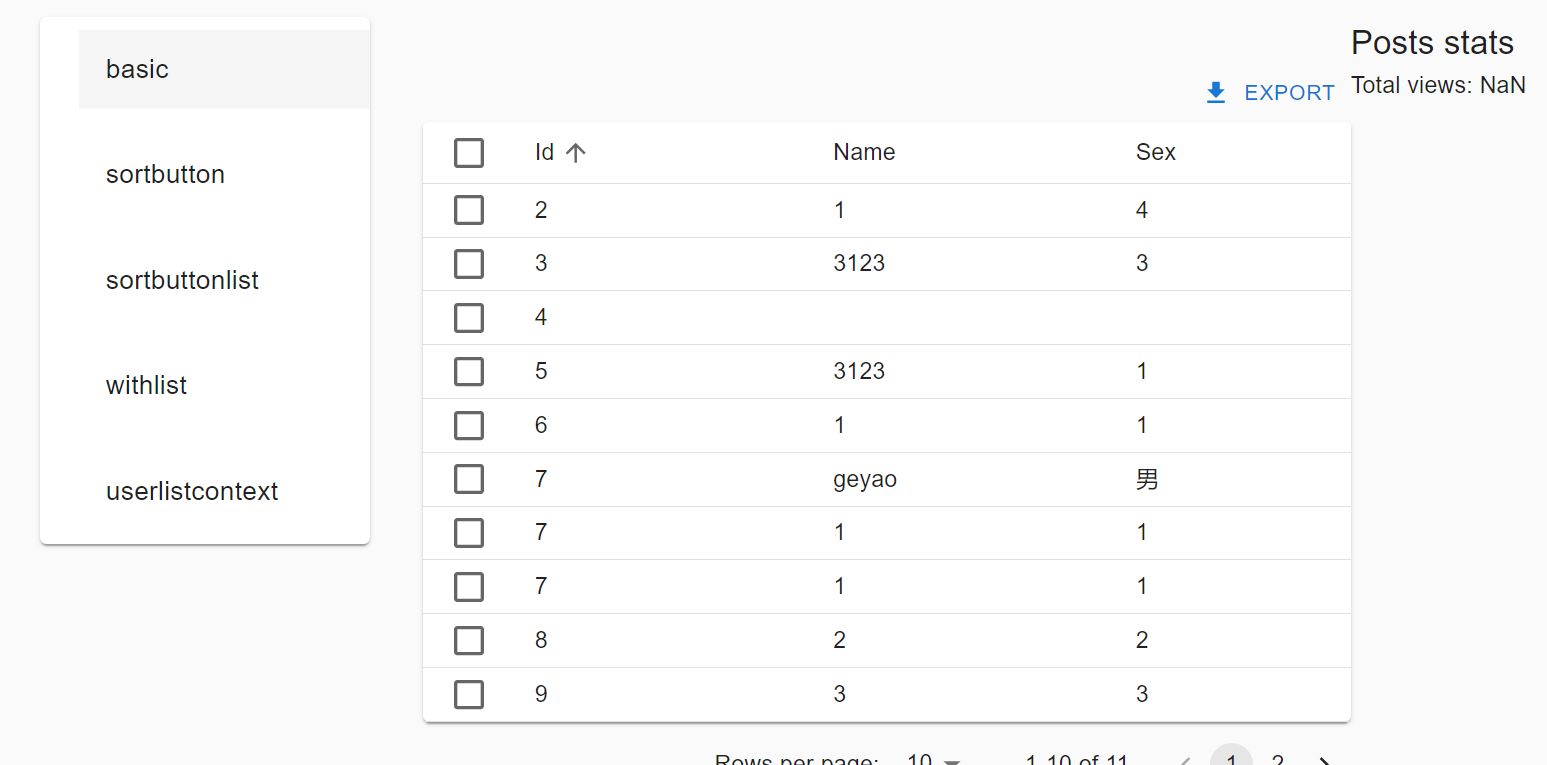Select the row with empty Name, Id 4
The width and height of the screenshot is (1547, 765).
click(x=469, y=317)
